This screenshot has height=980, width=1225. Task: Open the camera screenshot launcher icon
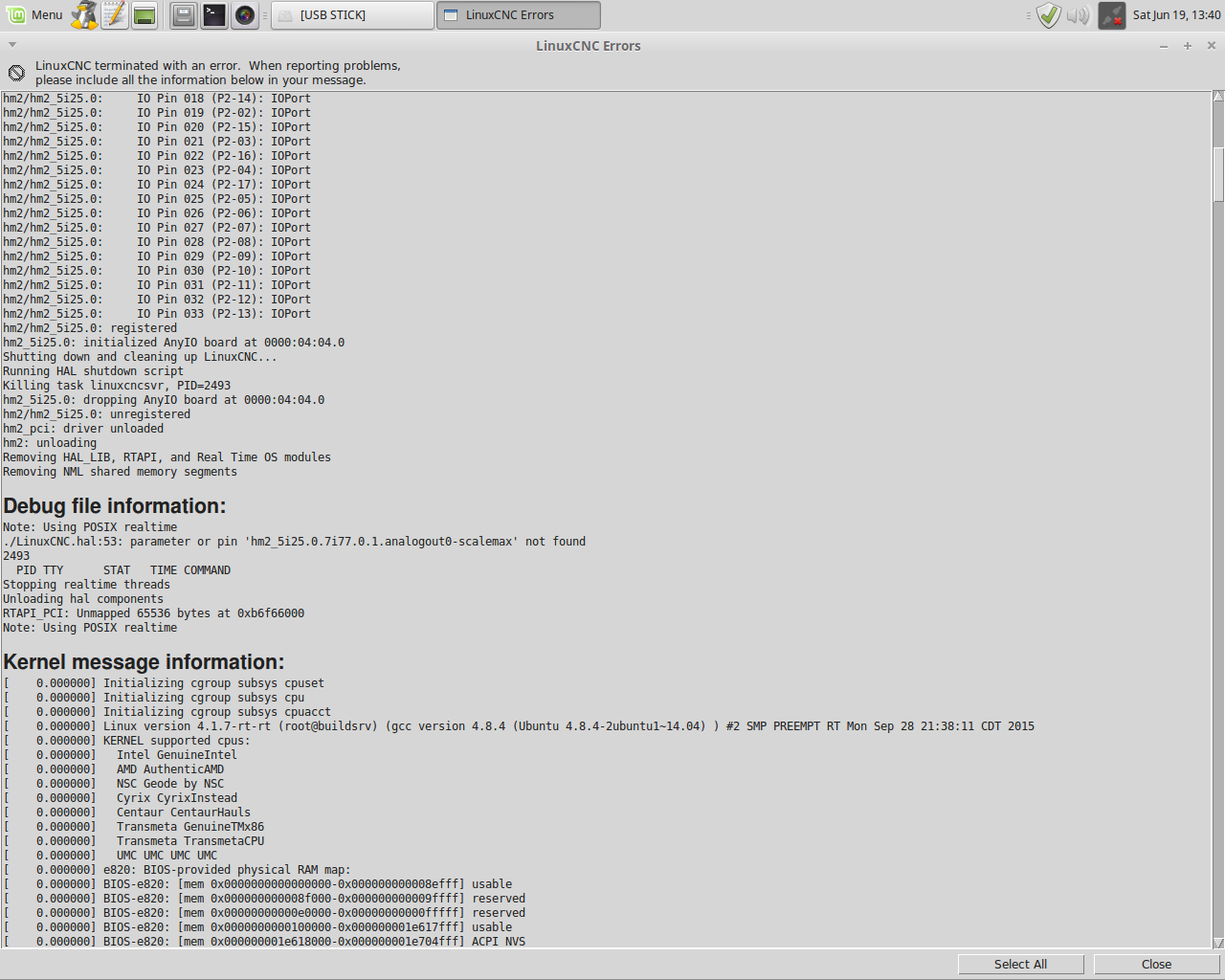point(245,14)
